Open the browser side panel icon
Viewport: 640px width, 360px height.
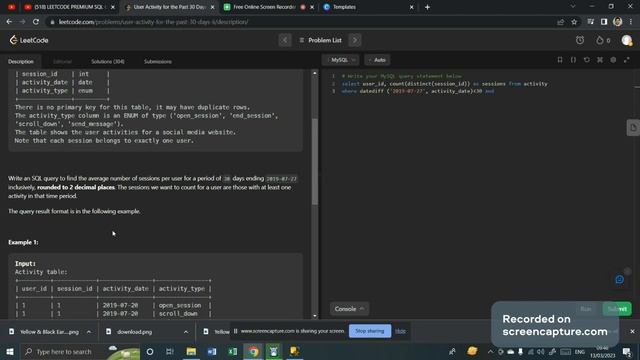(604, 22)
